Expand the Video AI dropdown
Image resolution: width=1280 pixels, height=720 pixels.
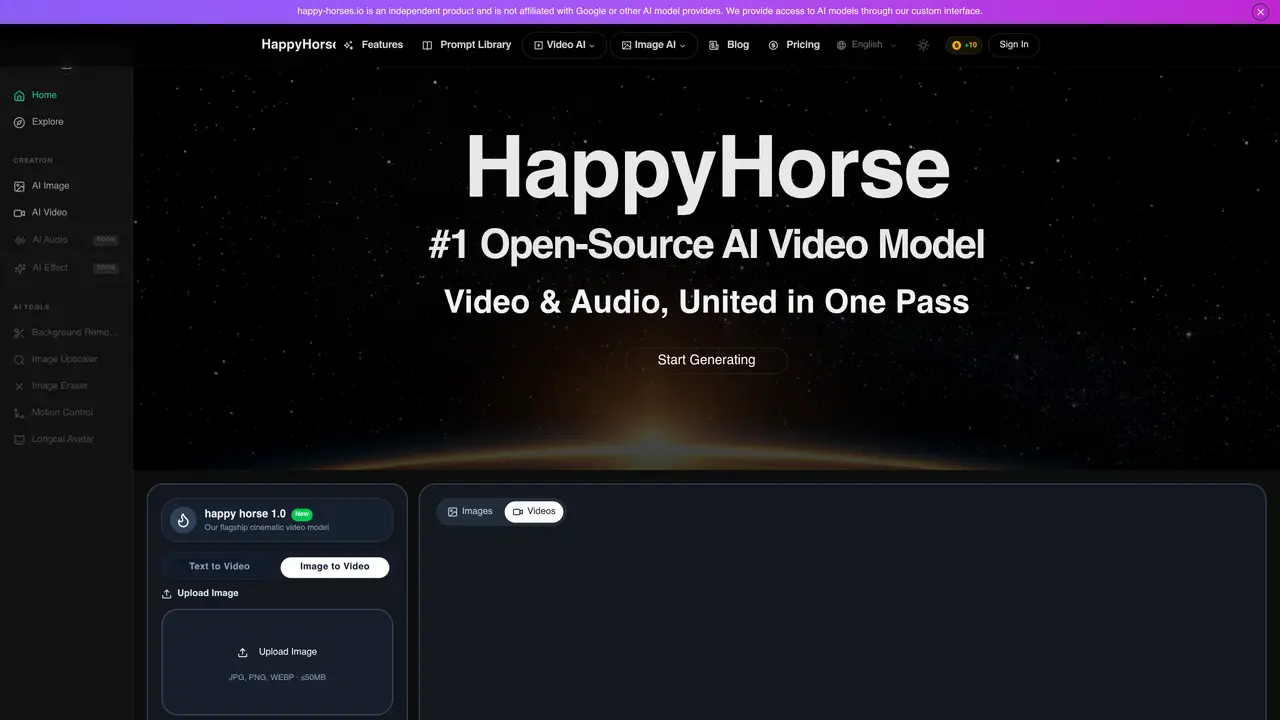click(x=564, y=45)
